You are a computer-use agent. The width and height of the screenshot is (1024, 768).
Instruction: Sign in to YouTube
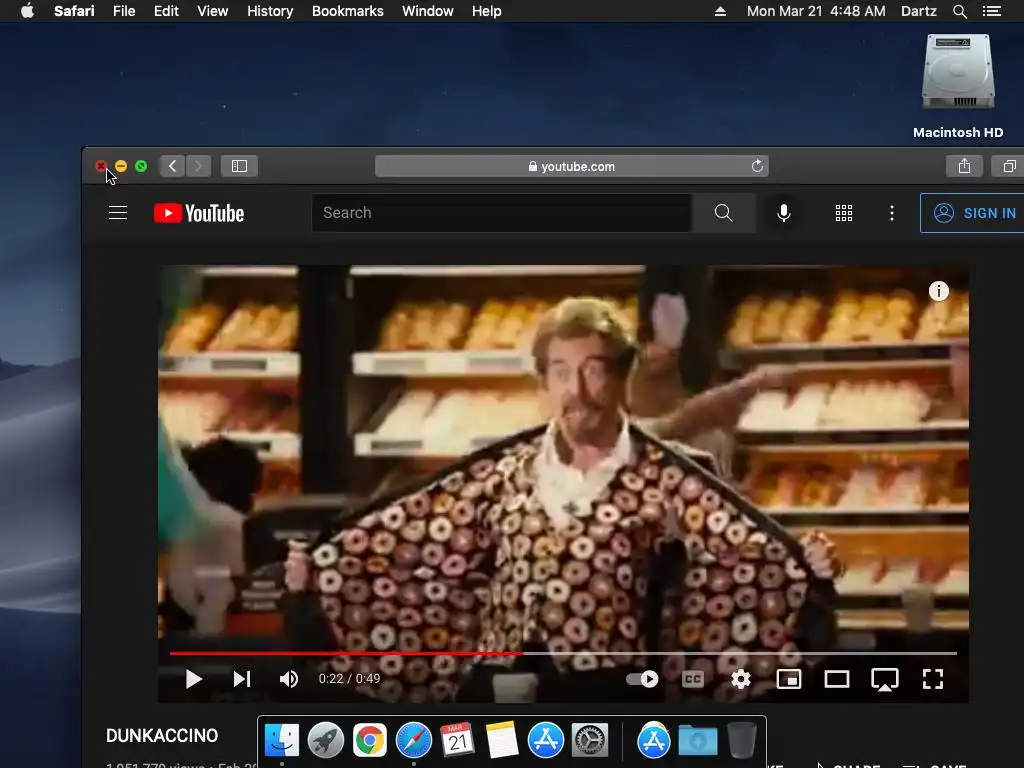(x=974, y=213)
